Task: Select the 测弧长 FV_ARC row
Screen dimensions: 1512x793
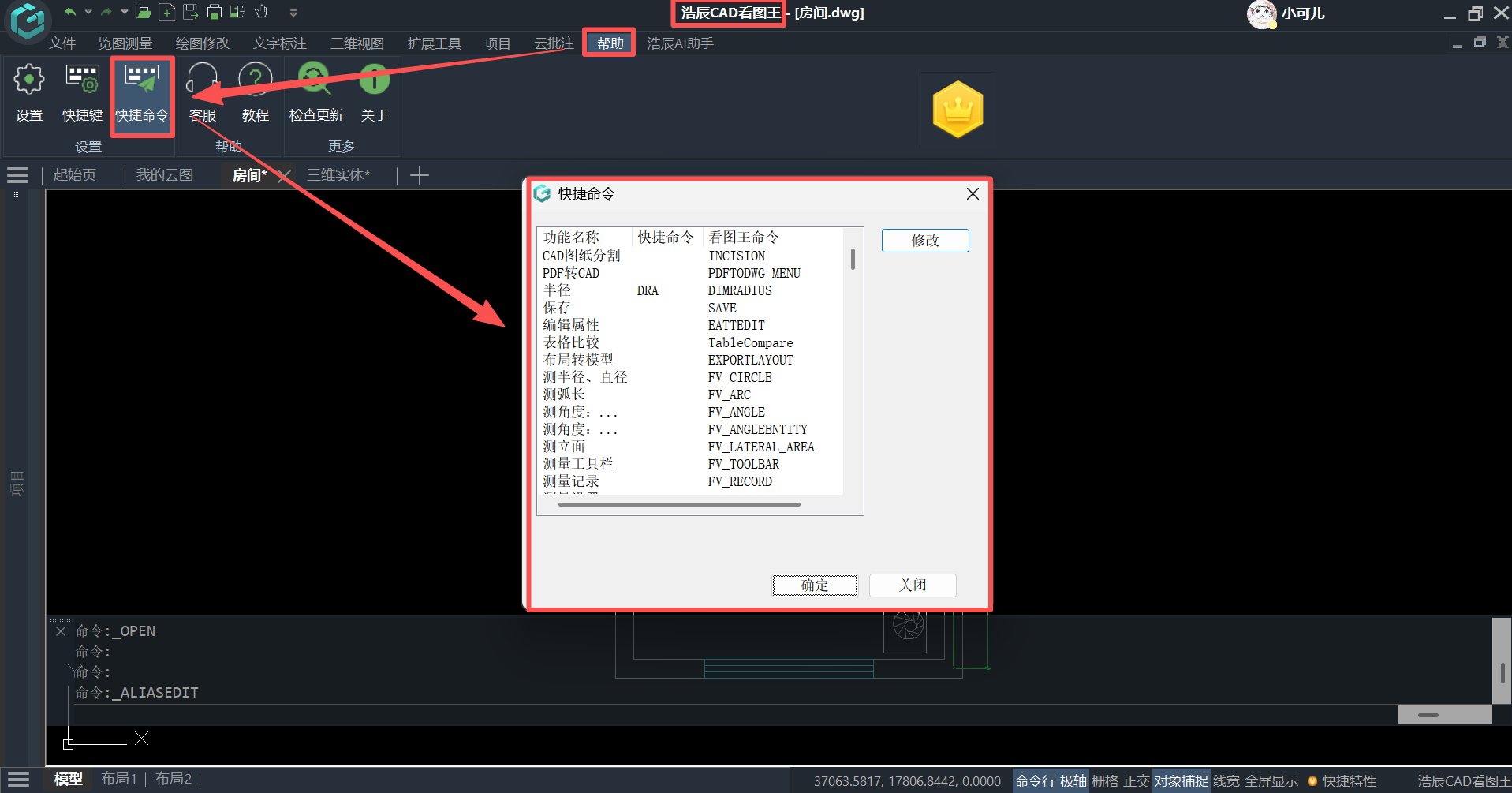Action: coord(690,395)
